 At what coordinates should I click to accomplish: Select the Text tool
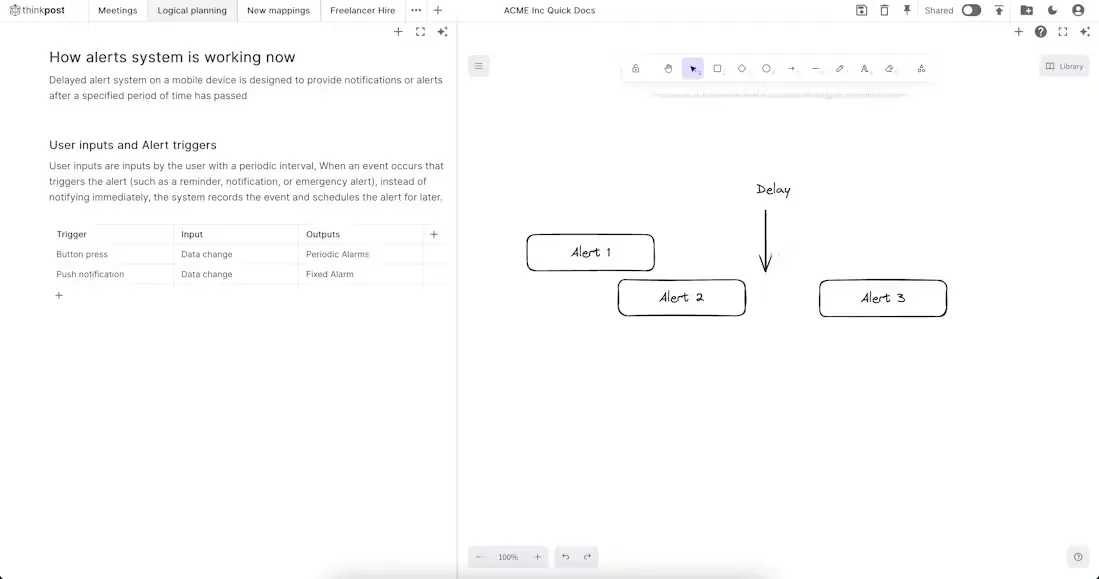864,68
